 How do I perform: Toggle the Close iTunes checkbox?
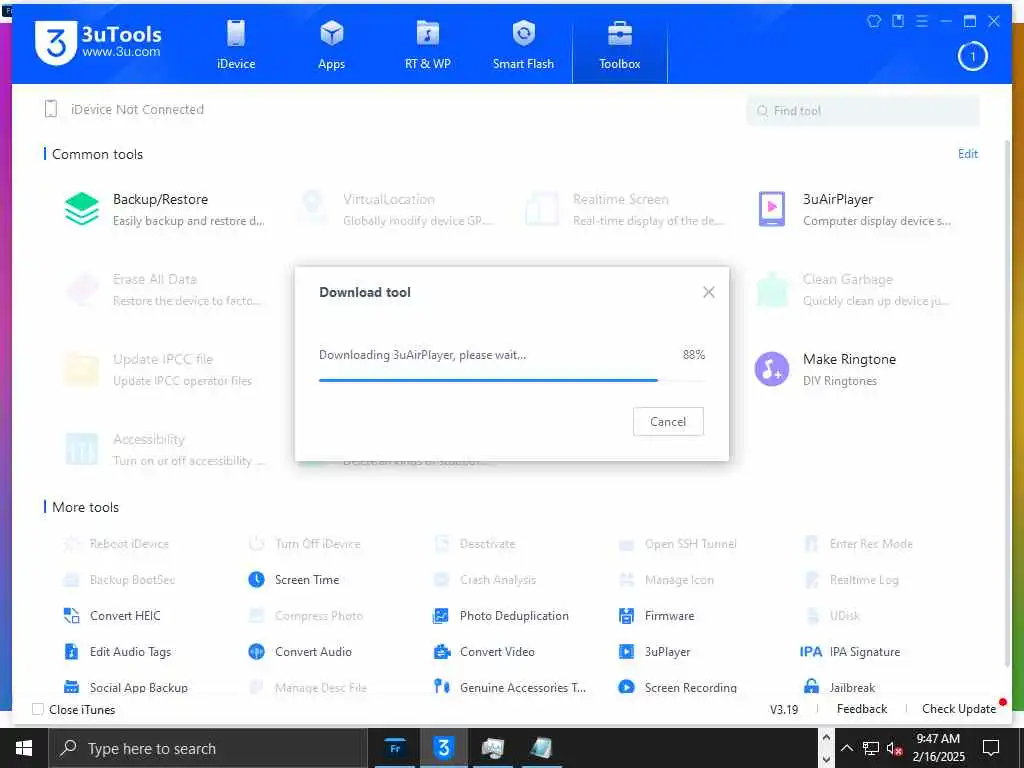(38, 709)
